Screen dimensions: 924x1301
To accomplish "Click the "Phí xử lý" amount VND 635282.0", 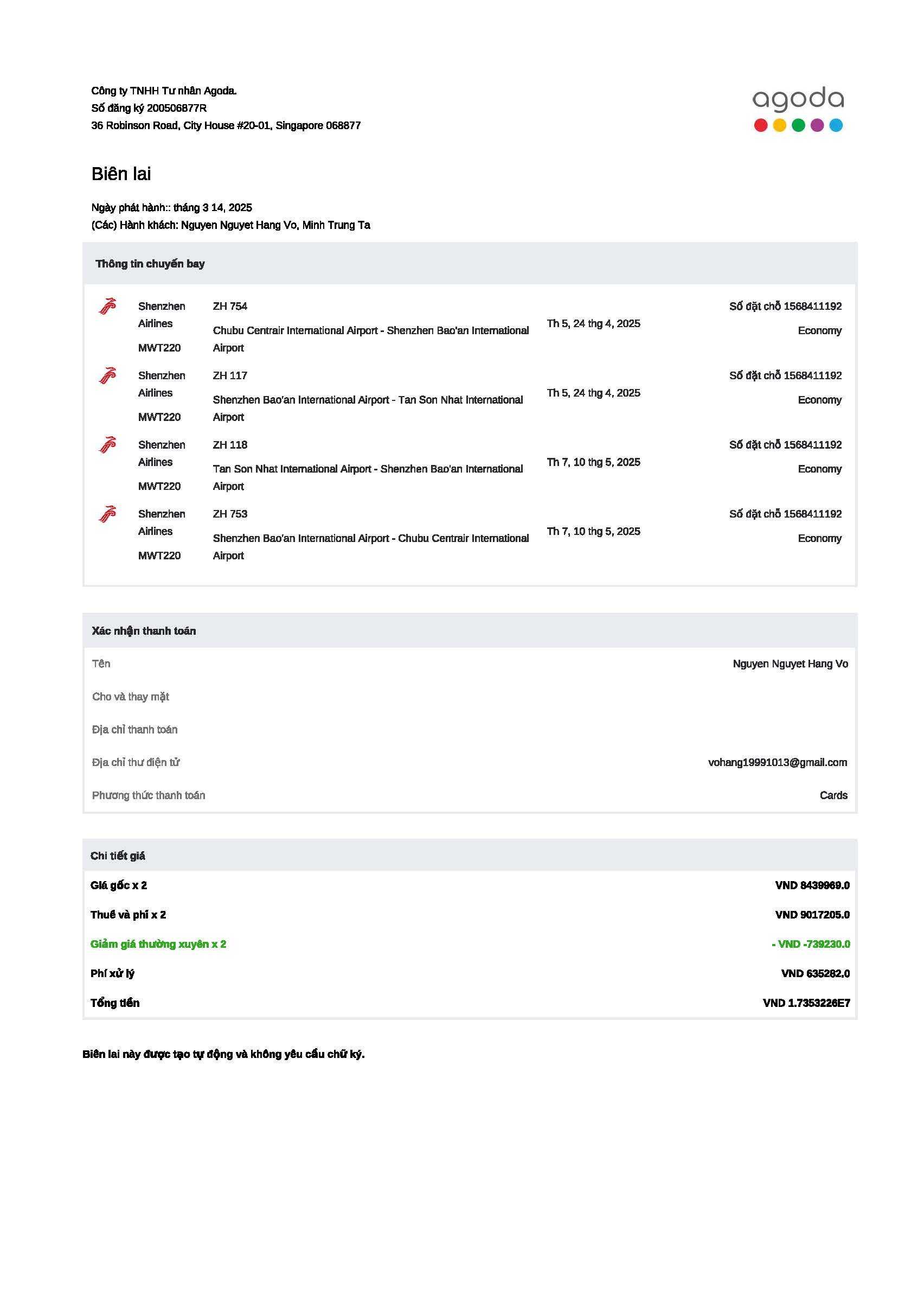I will coord(815,973).
